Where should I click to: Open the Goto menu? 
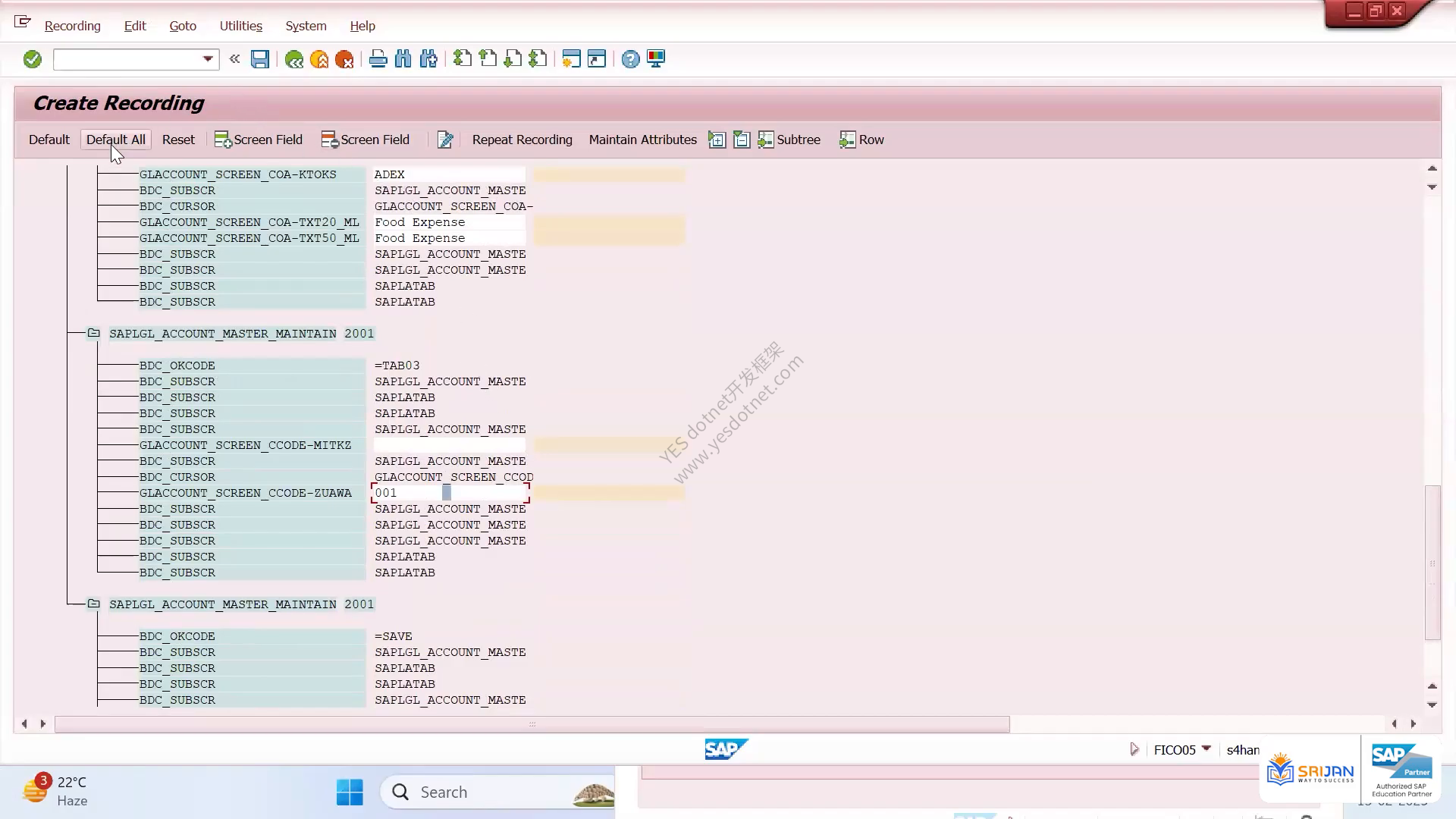pos(183,26)
